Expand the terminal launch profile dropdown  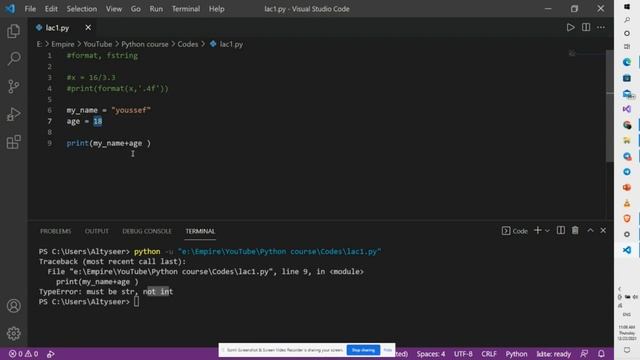[x=547, y=231]
